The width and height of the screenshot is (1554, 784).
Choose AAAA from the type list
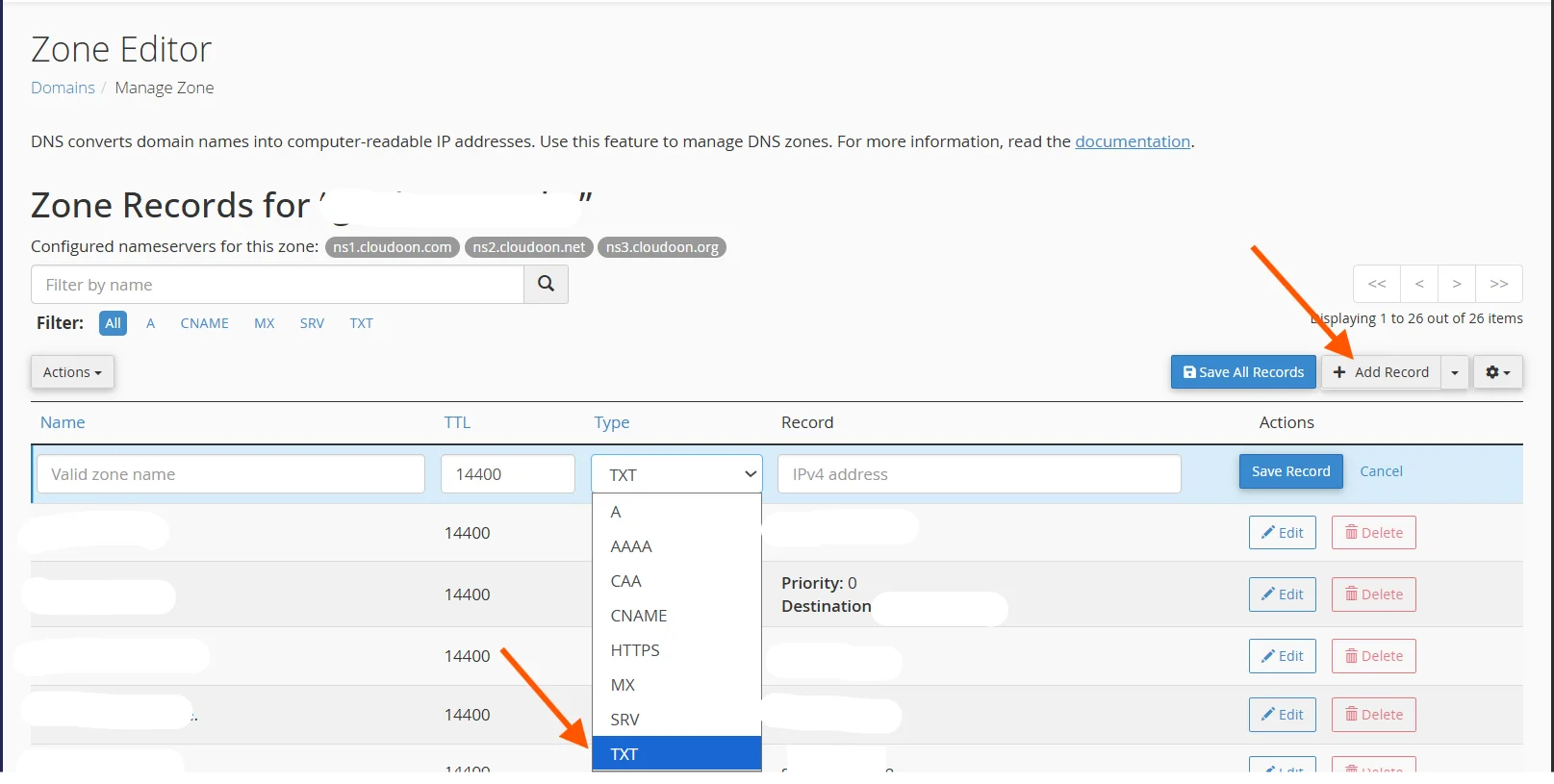[x=676, y=546]
